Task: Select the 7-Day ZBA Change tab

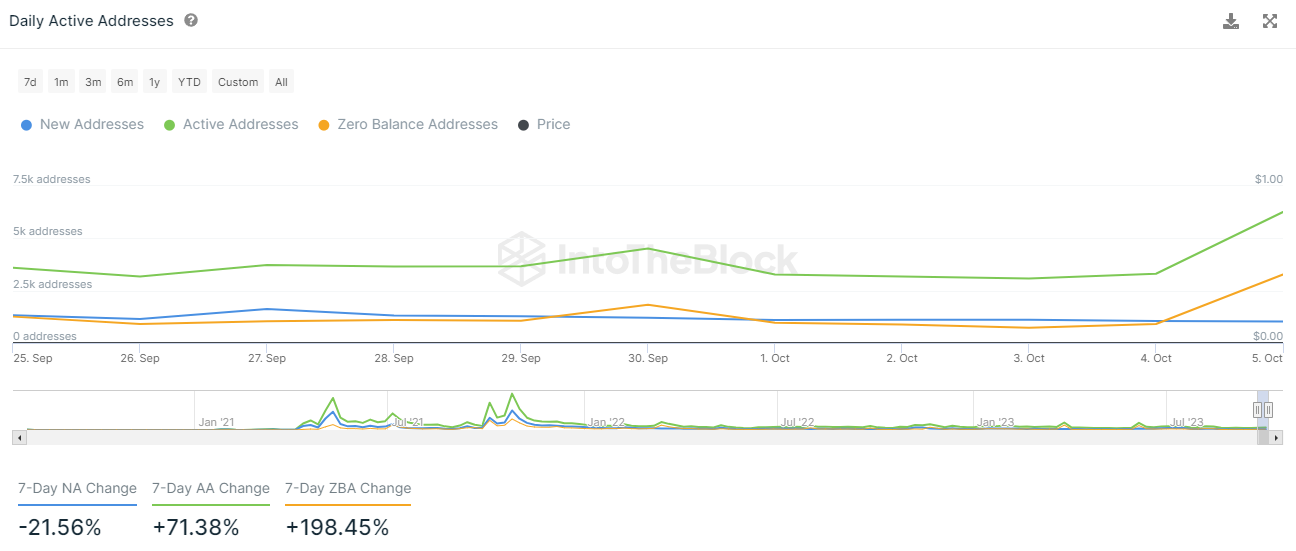Action: pos(348,489)
